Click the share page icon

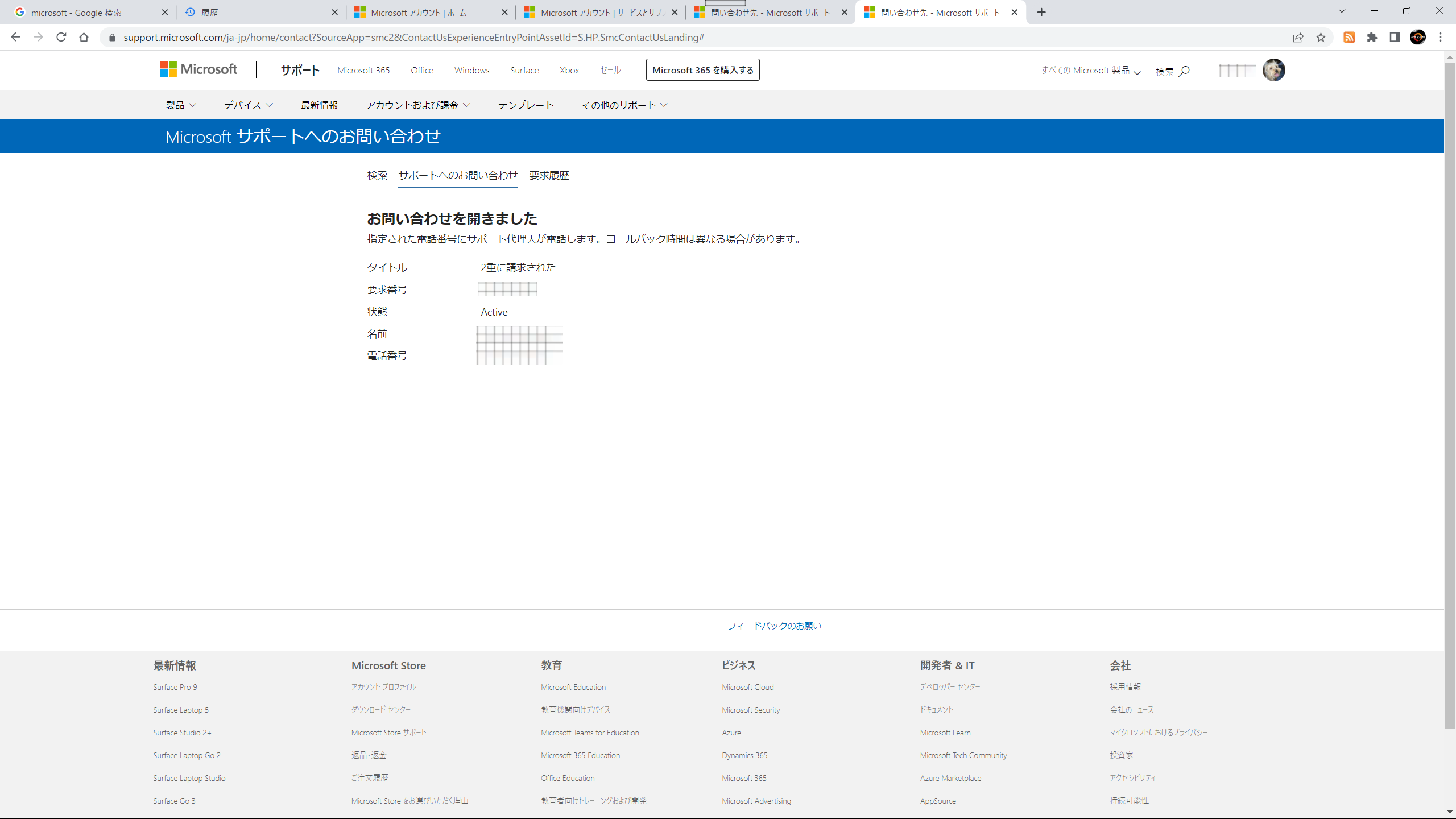[x=1298, y=38]
